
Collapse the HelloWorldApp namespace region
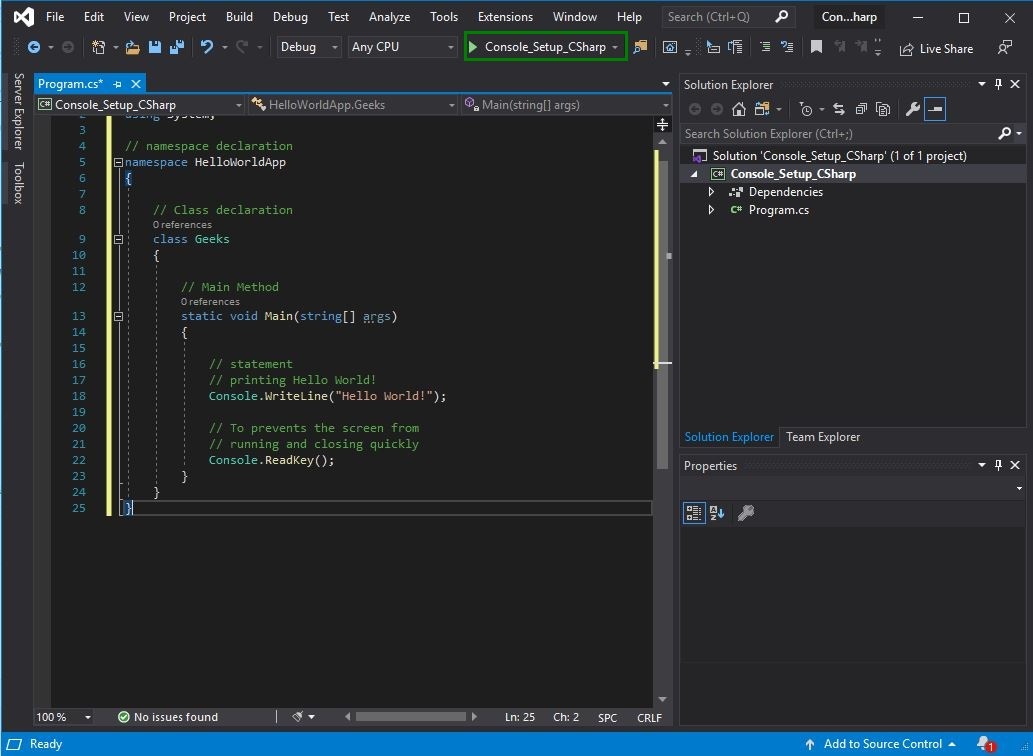point(118,161)
